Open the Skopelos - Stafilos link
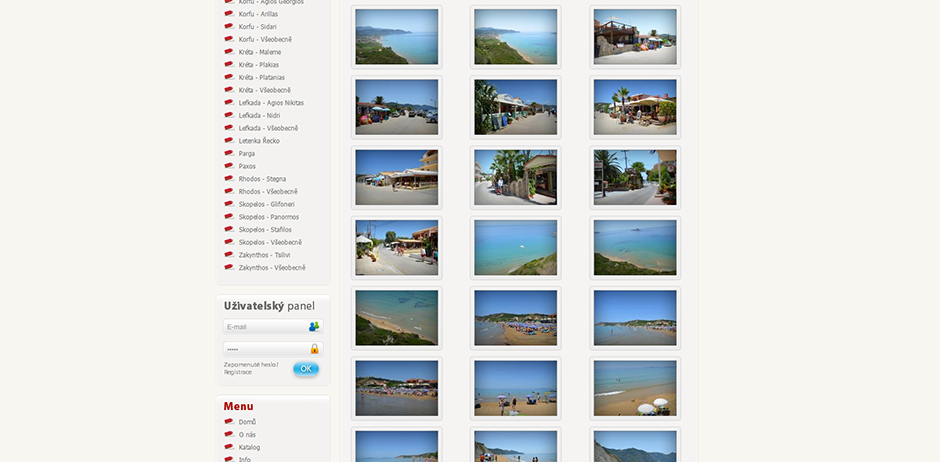940x462 pixels. [265, 230]
